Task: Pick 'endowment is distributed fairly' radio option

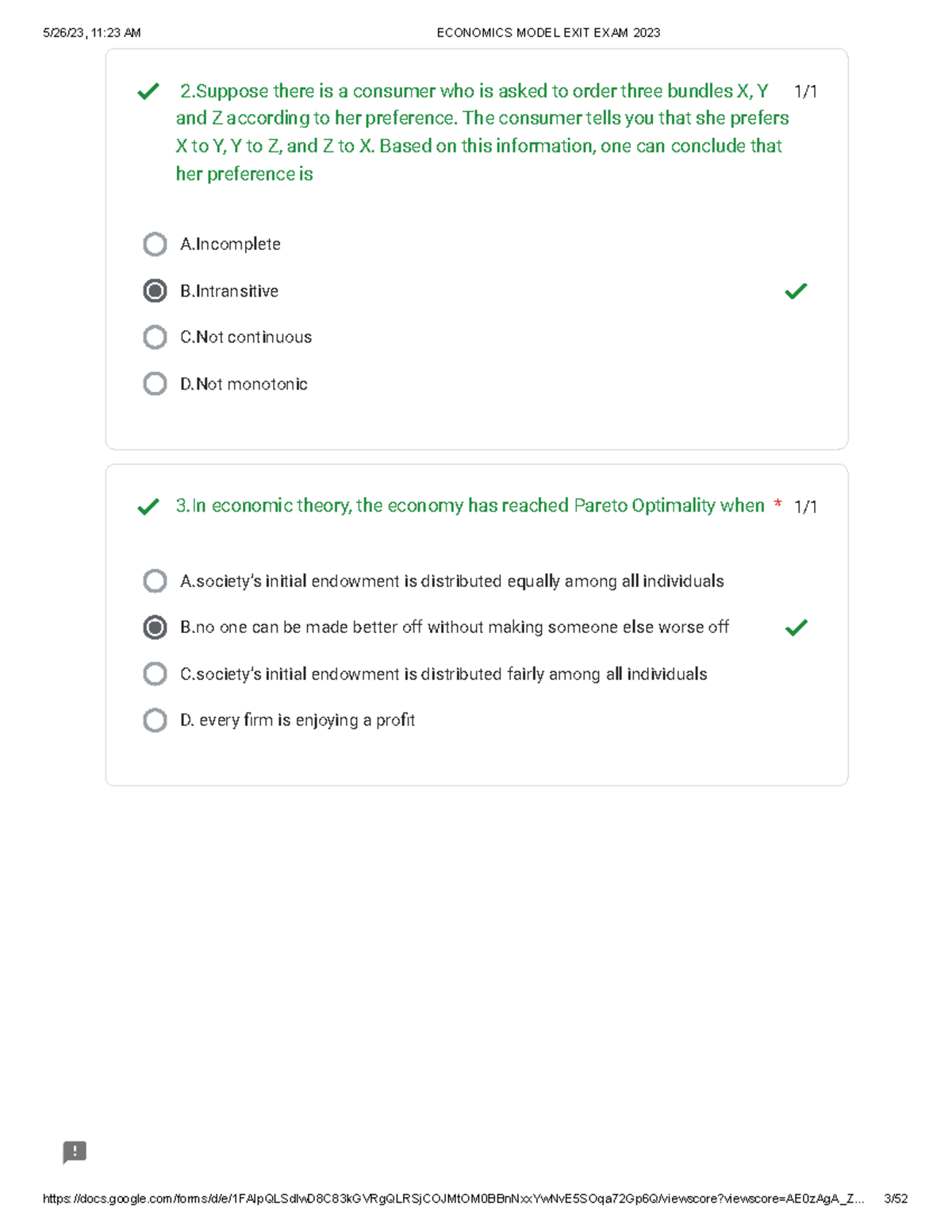Action: pos(155,674)
